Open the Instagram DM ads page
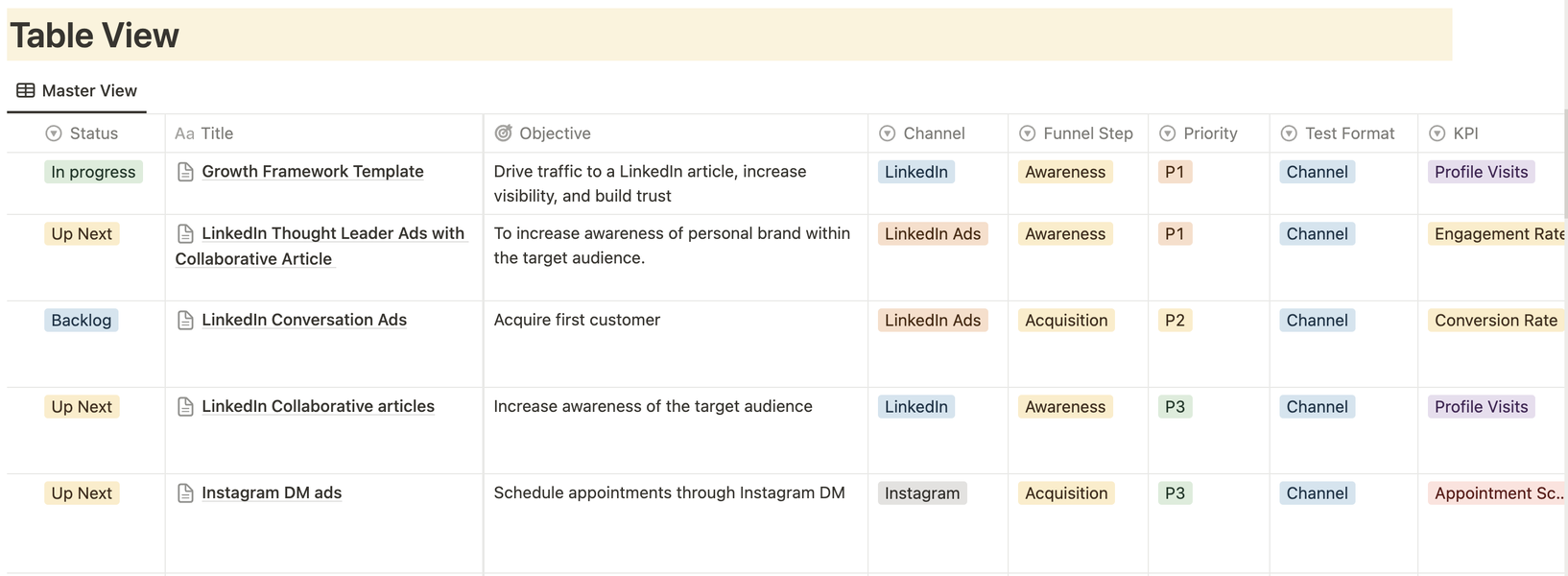Image resolution: width=1568 pixels, height=576 pixels. click(272, 492)
